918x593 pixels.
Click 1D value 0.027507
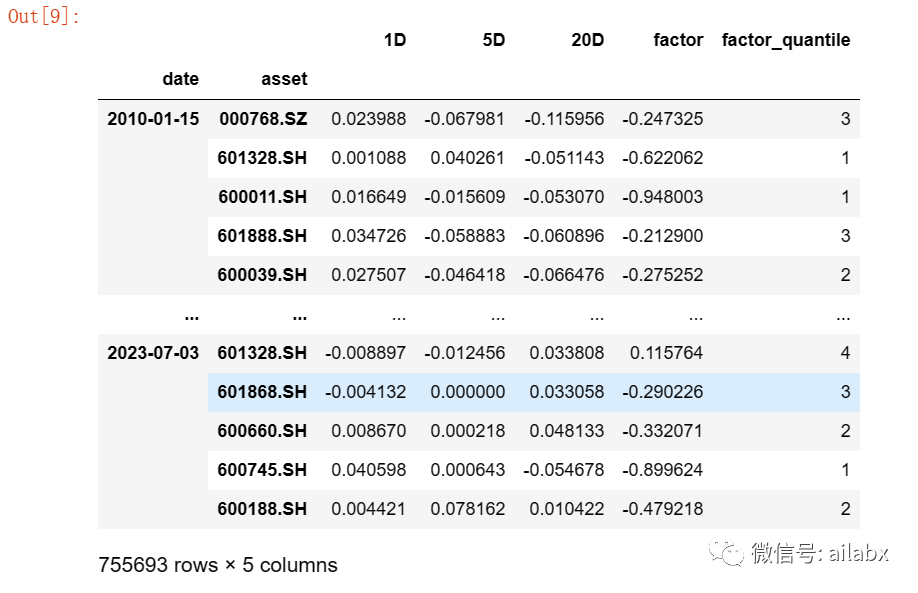(368, 275)
